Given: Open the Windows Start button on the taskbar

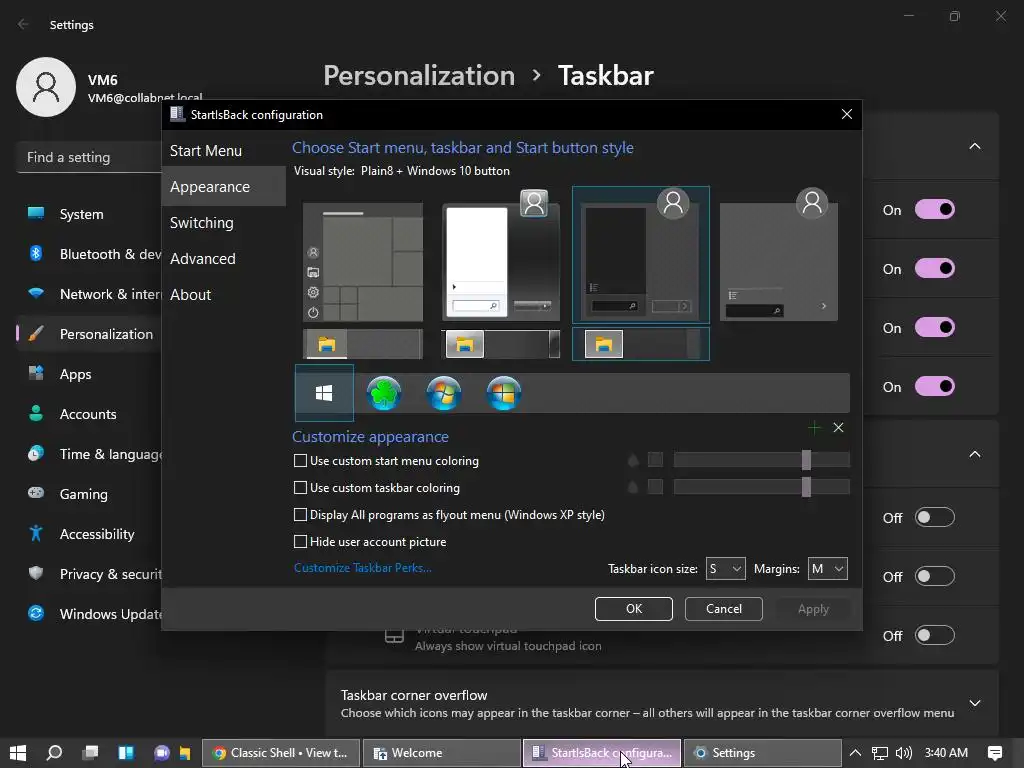Looking at the screenshot, I should [x=18, y=753].
